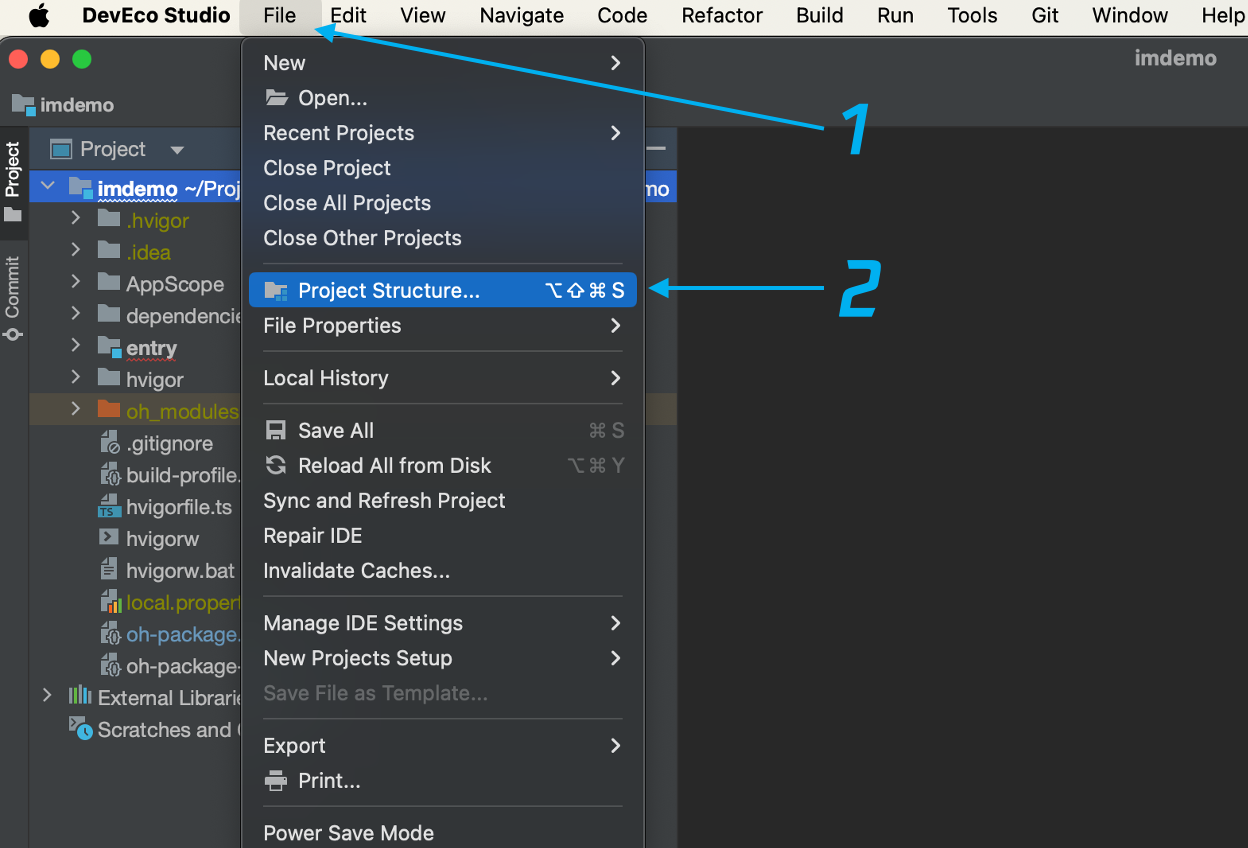Click Sync and Refresh Project
Image resolution: width=1248 pixels, height=848 pixels.
(384, 501)
